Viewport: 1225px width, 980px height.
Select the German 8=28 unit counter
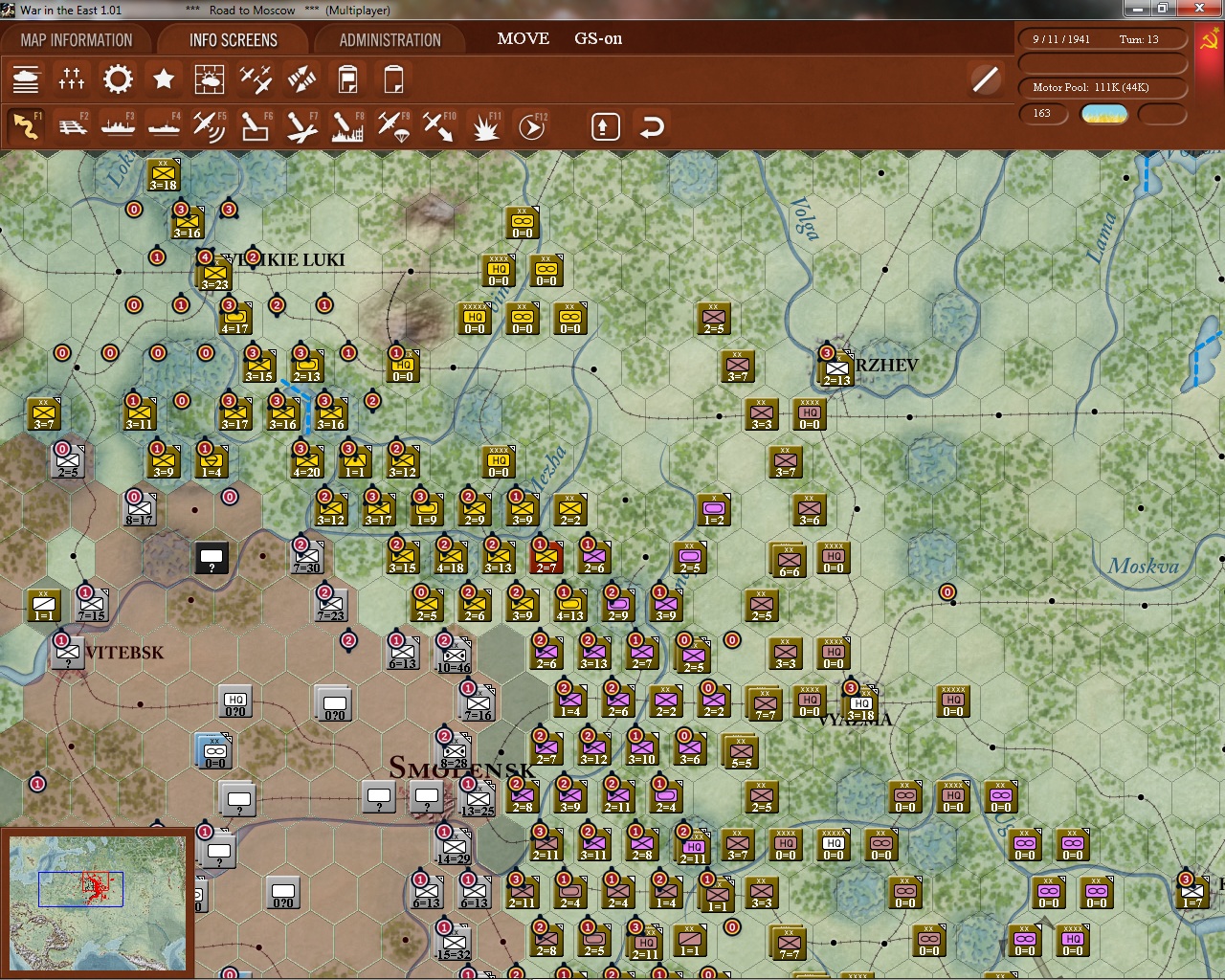453,751
